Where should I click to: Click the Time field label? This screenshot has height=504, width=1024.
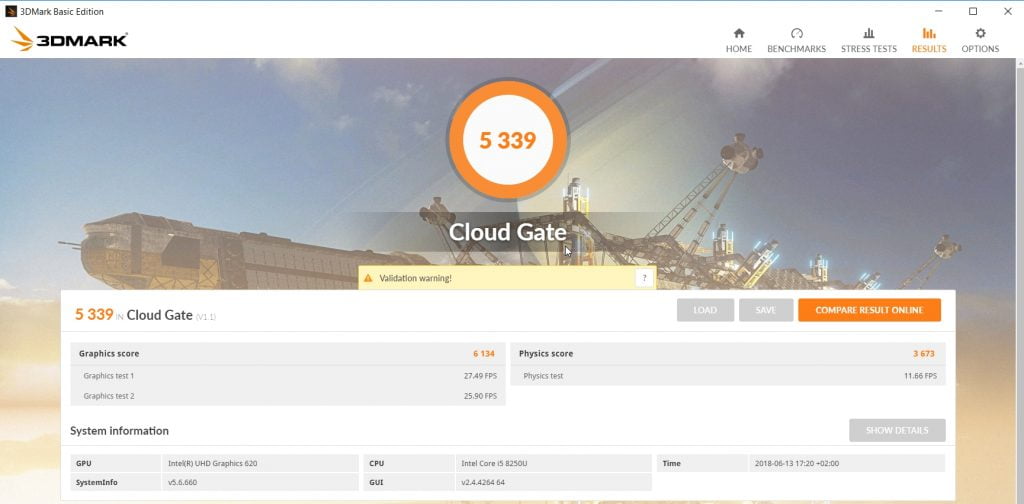coord(671,464)
